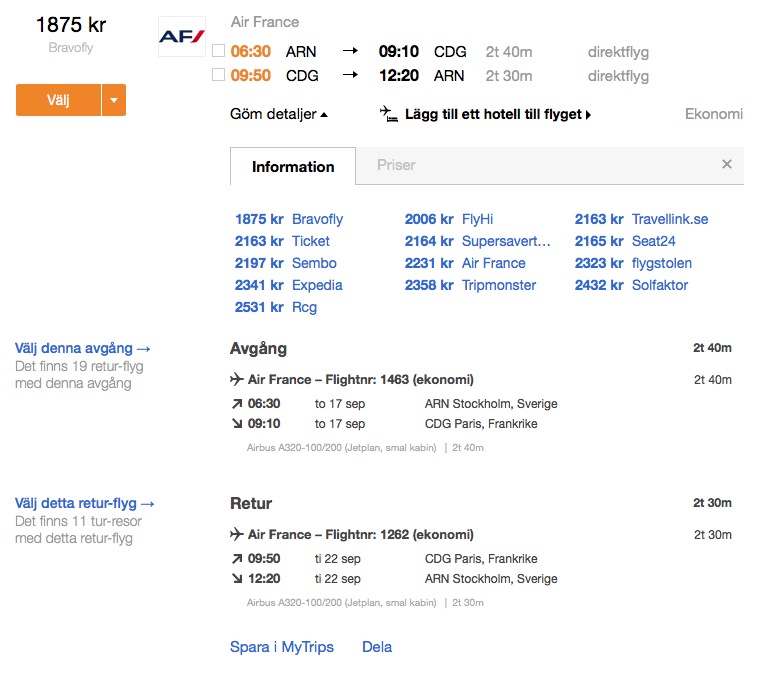The width and height of the screenshot is (759, 677).
Task: Click the hotel bed icon
Action: (x=389, y=114)
